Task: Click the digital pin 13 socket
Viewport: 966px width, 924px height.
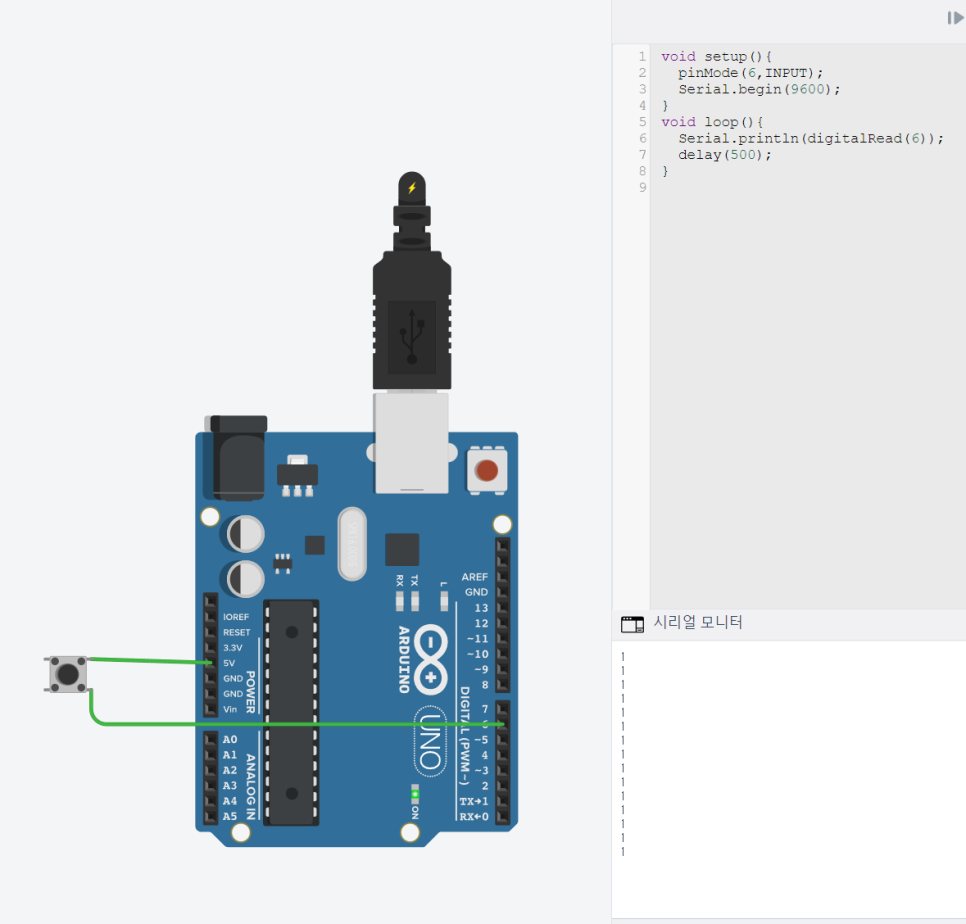Action: pos(502,608)
